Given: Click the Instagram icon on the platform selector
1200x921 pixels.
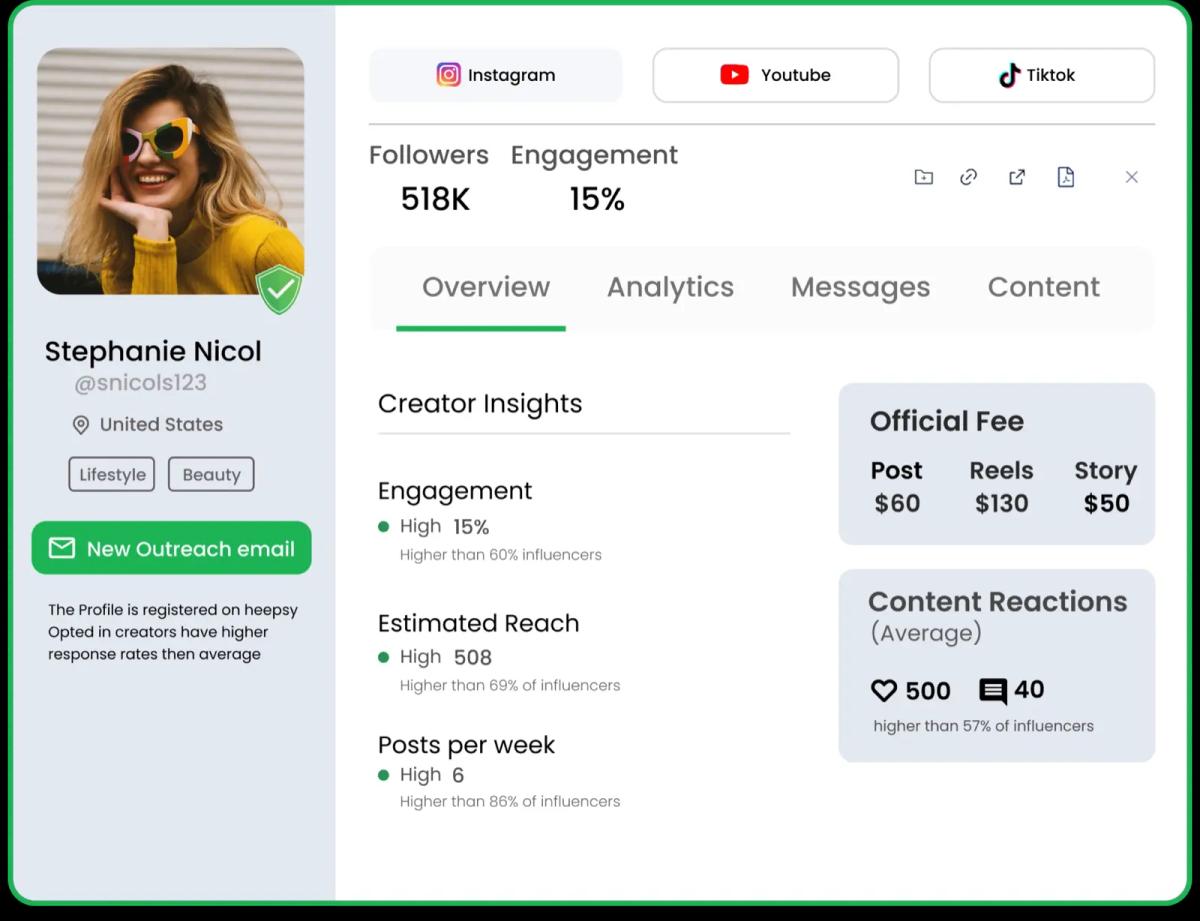Looking at the screenshot, I should click(448, 74).
